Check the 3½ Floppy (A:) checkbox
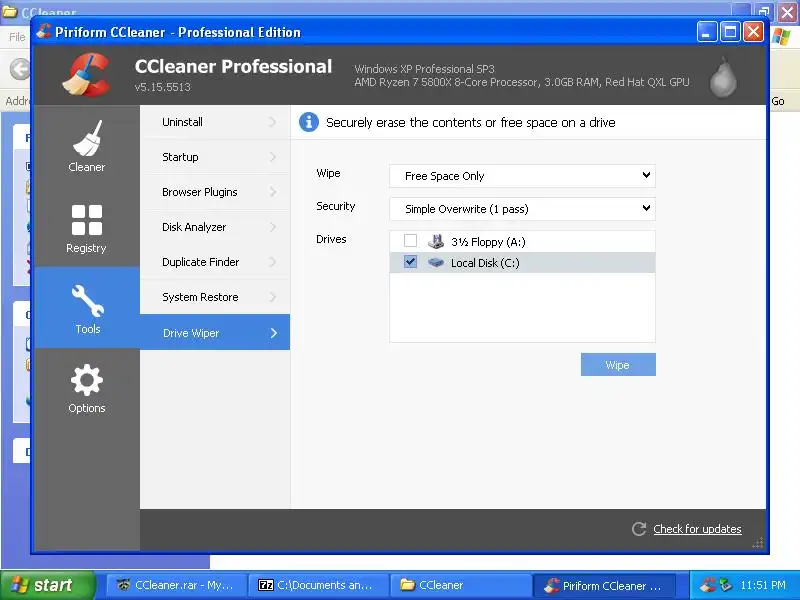The height and width of the screenshot is (600, 800). [x=410, y=241]
